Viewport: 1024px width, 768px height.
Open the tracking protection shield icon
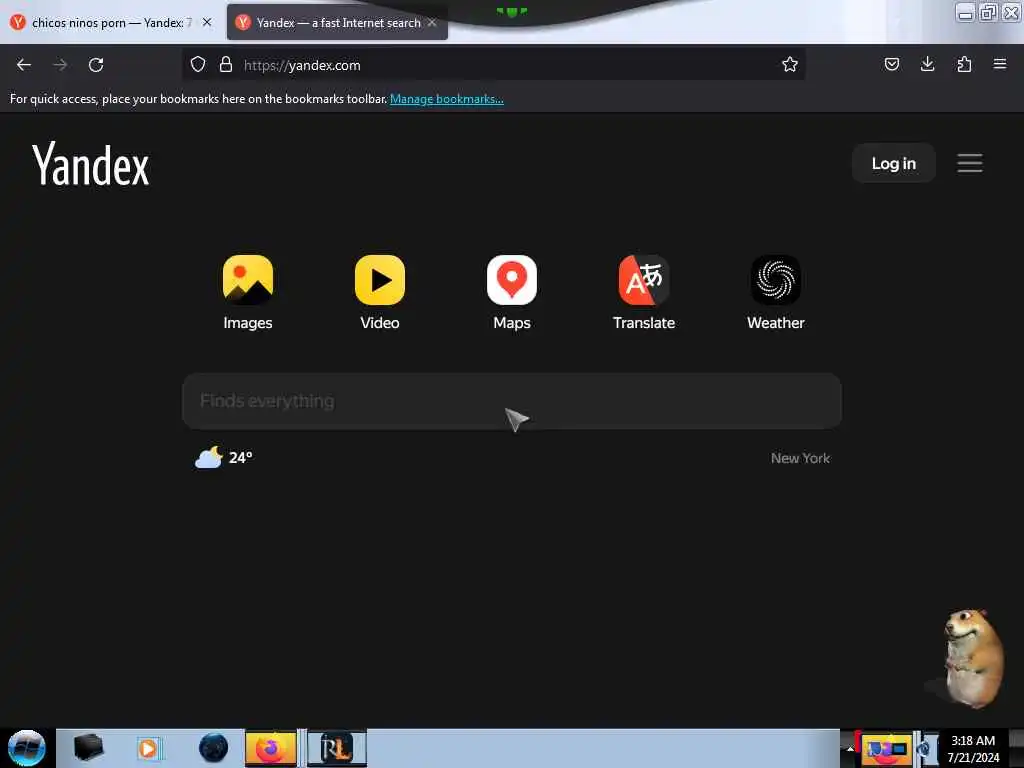click(x=198, y=64)
